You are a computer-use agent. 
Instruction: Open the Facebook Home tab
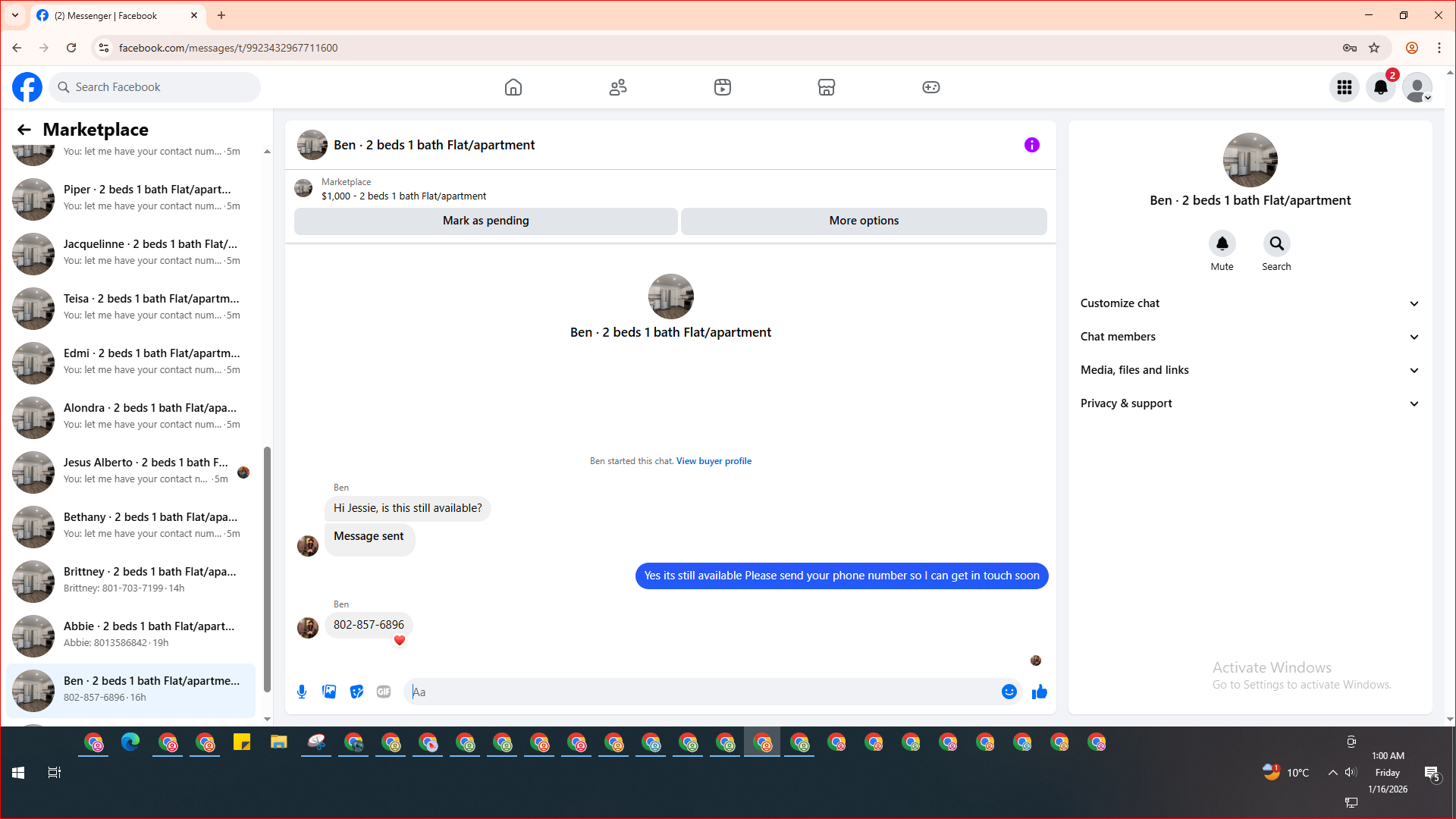(513, 87)
